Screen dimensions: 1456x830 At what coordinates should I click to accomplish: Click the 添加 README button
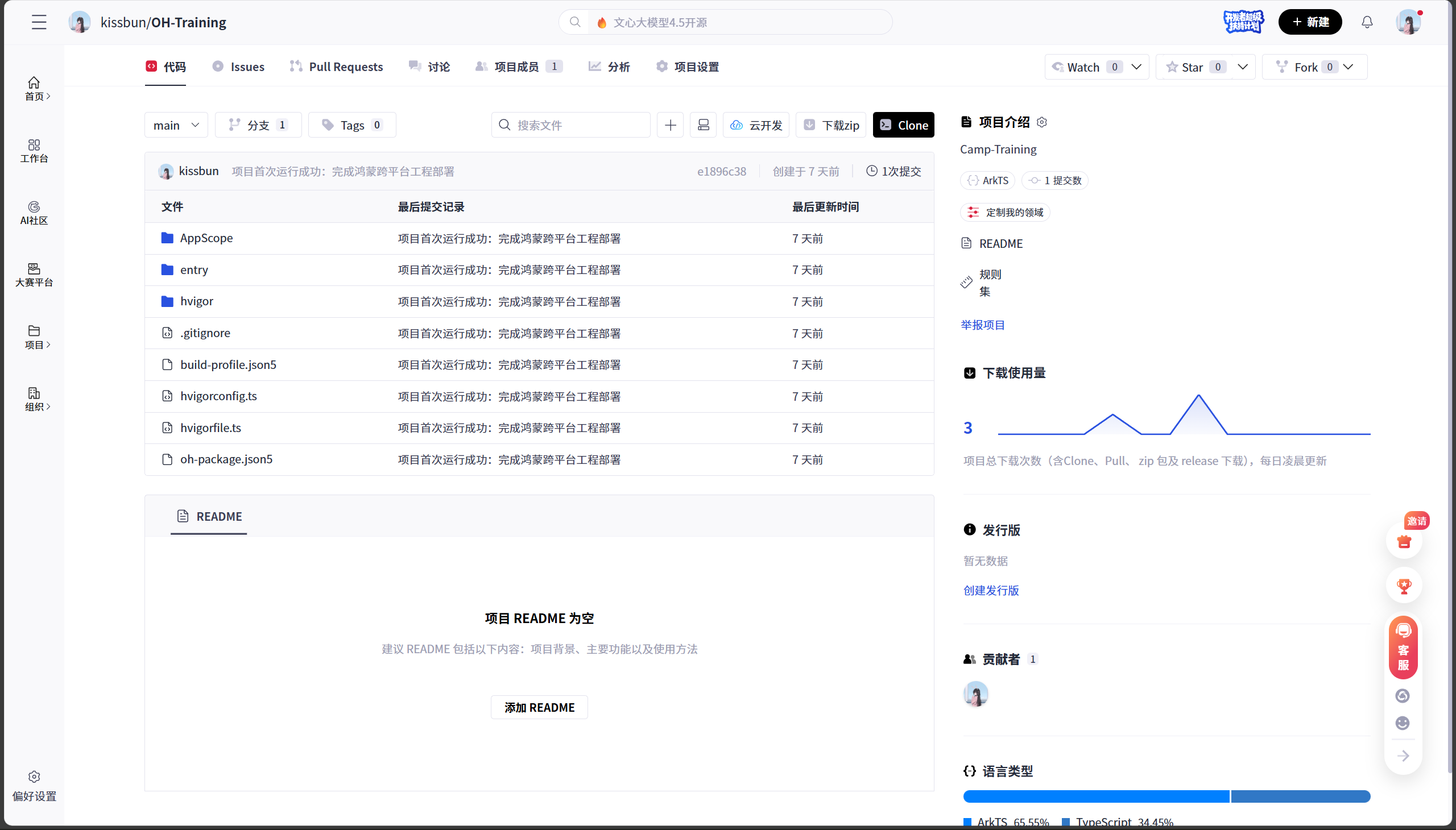click(539, 707)
